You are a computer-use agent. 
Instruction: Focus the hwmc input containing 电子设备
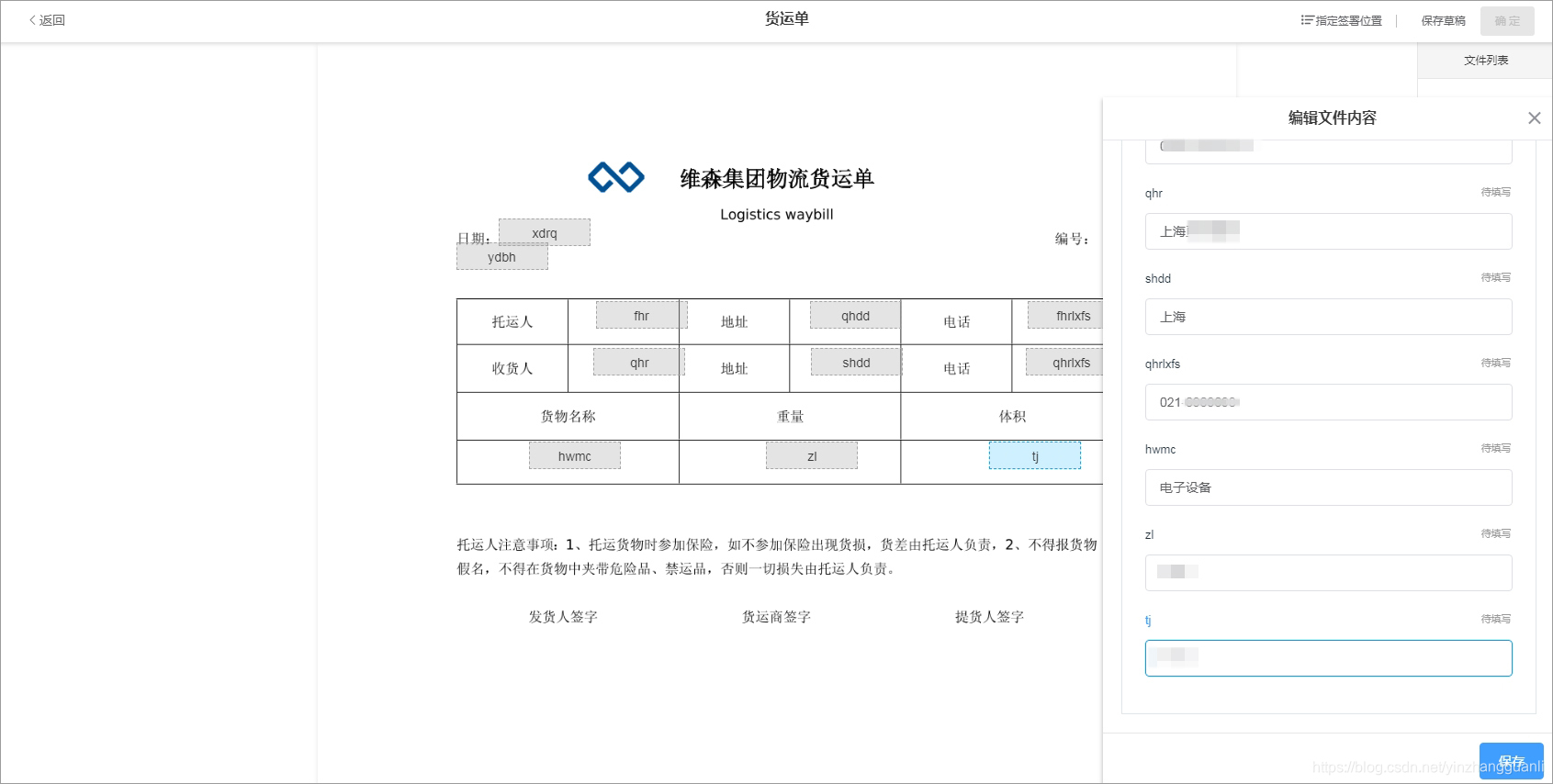pos(1328,487)
